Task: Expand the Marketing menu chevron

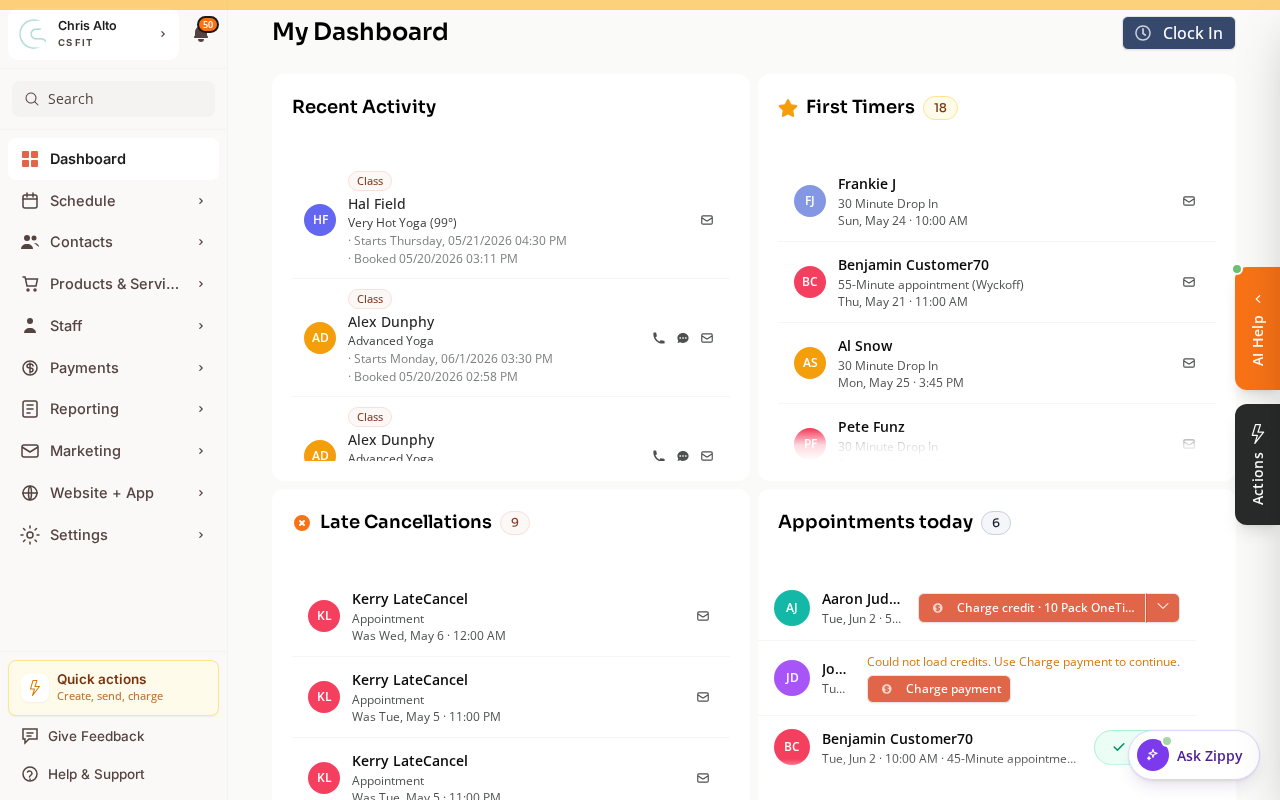Action: (x=201, y=451)
